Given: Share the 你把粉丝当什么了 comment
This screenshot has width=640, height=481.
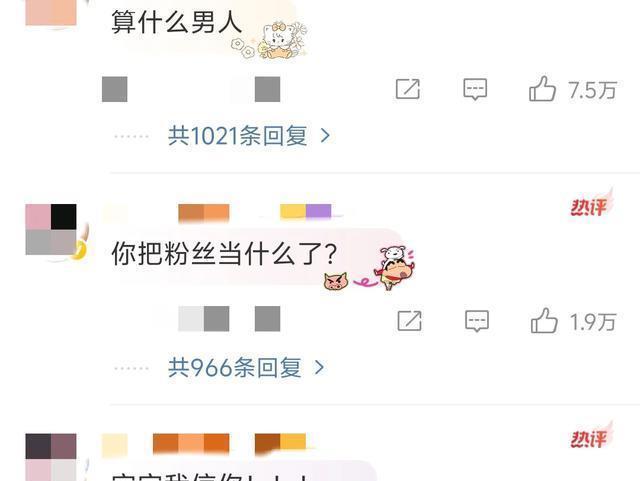Looking at the screenshot, I should click(x=409, y=321).
